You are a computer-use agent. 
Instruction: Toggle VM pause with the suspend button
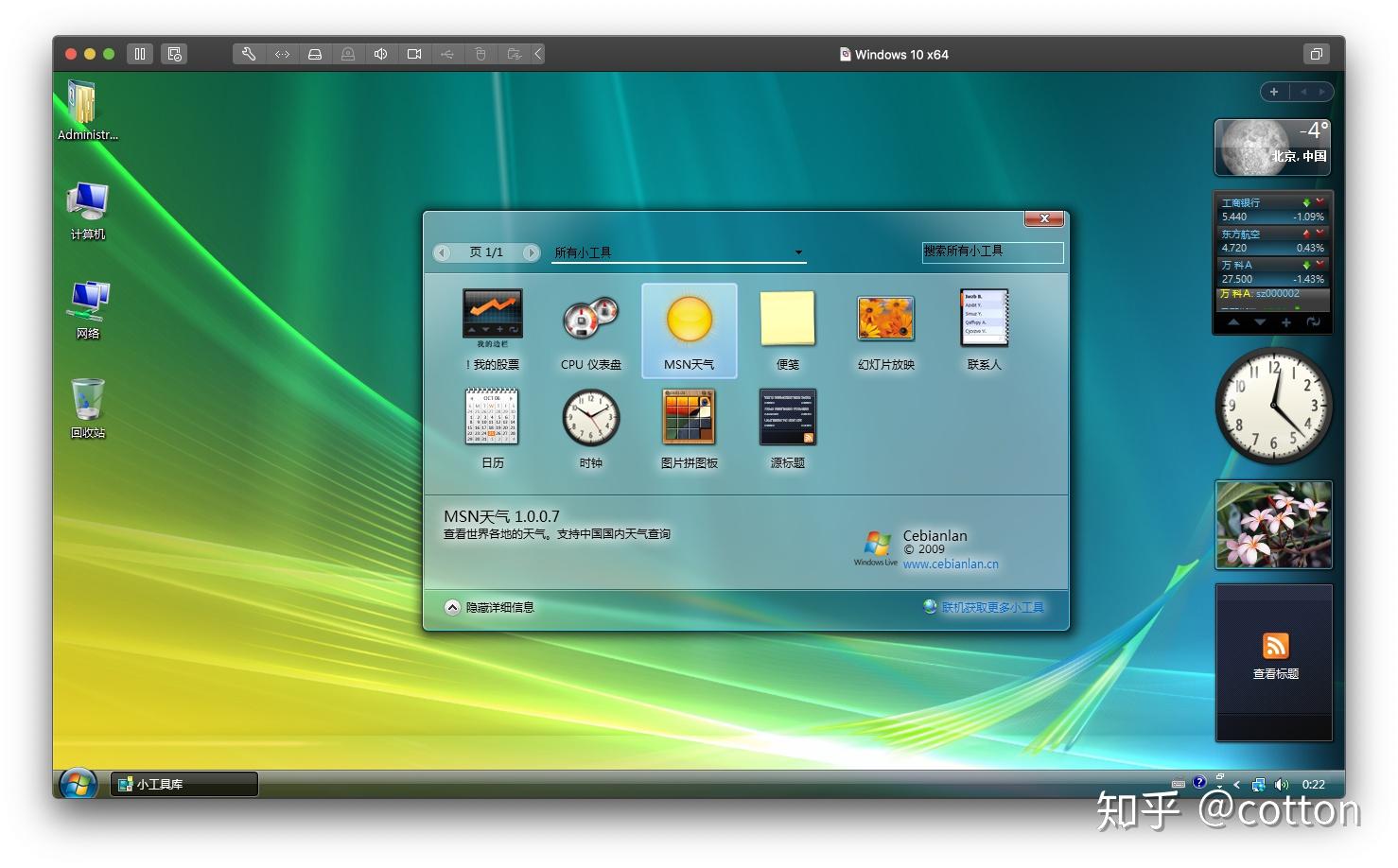pyautogui.click(x=139, y=54)
